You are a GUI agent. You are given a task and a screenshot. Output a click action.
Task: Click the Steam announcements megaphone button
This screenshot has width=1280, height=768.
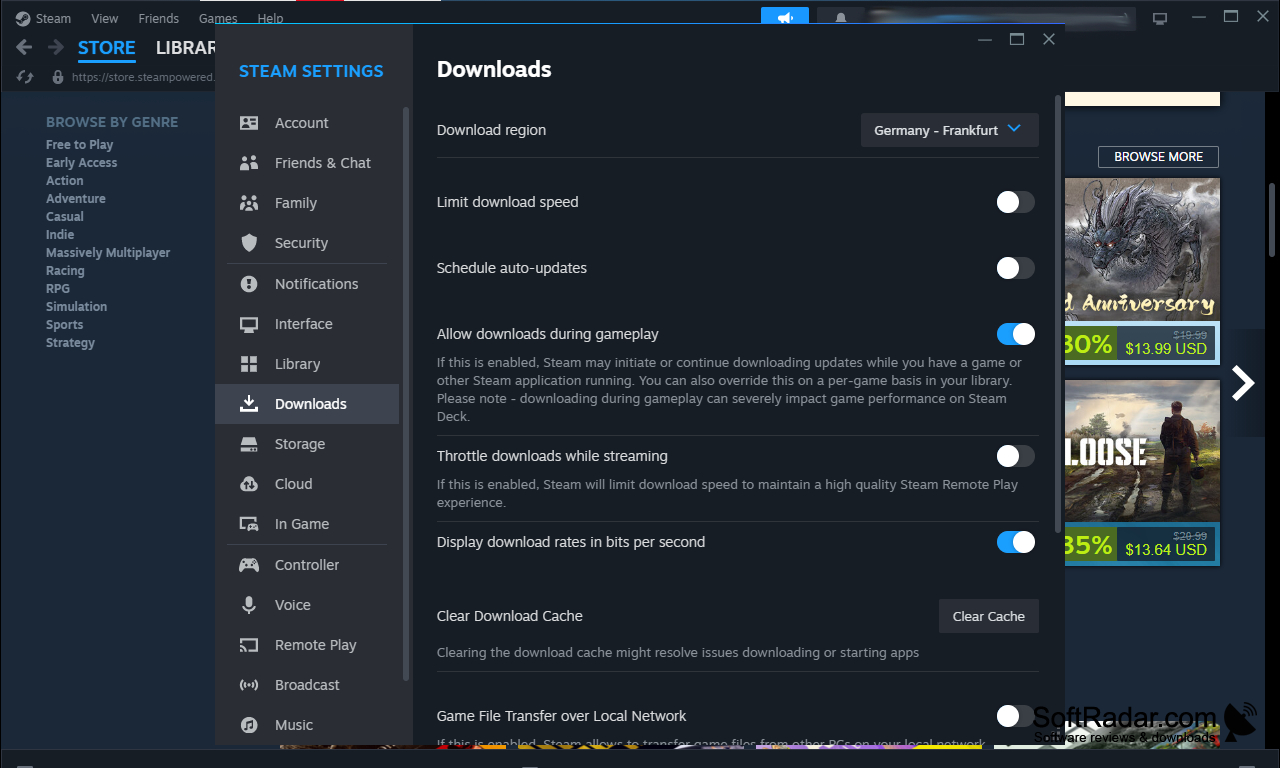click(785, 18)
